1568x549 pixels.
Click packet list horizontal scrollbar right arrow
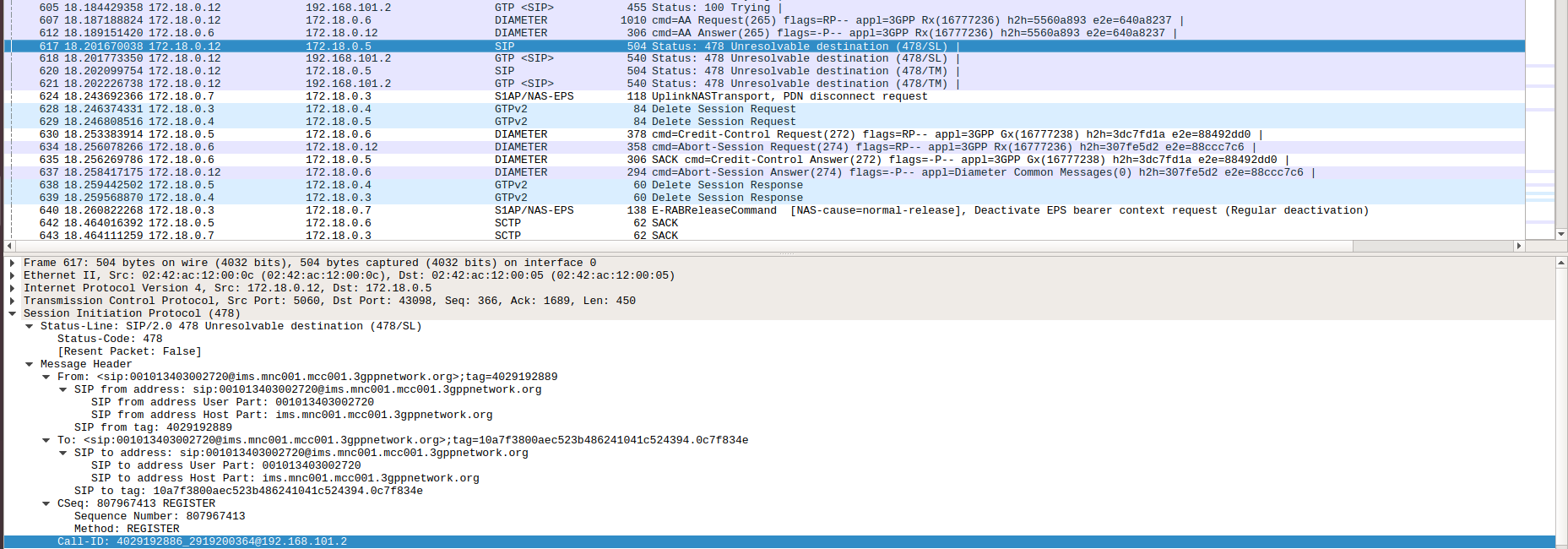(1519, 246)
